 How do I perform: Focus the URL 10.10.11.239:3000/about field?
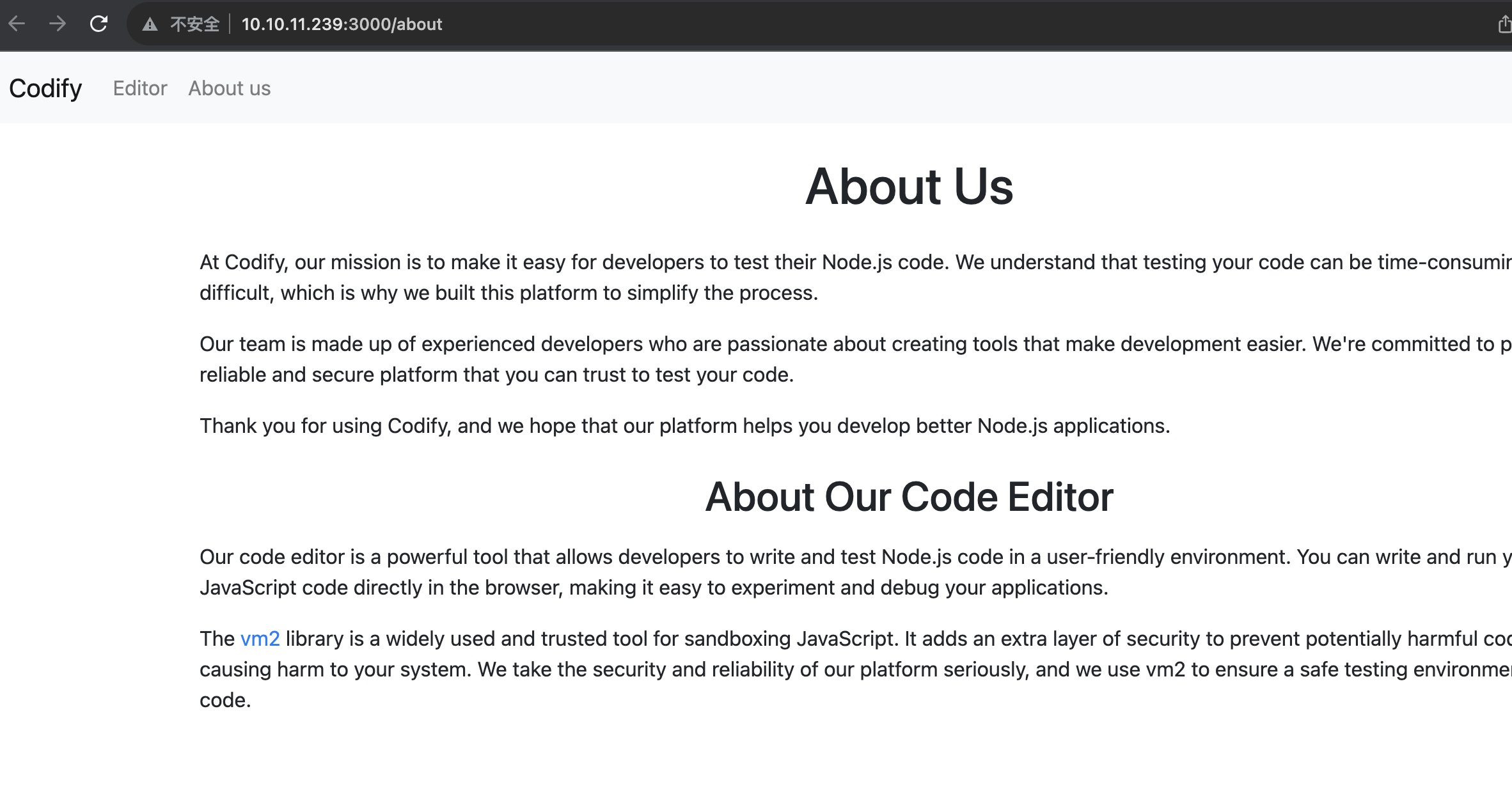(342, 25)
